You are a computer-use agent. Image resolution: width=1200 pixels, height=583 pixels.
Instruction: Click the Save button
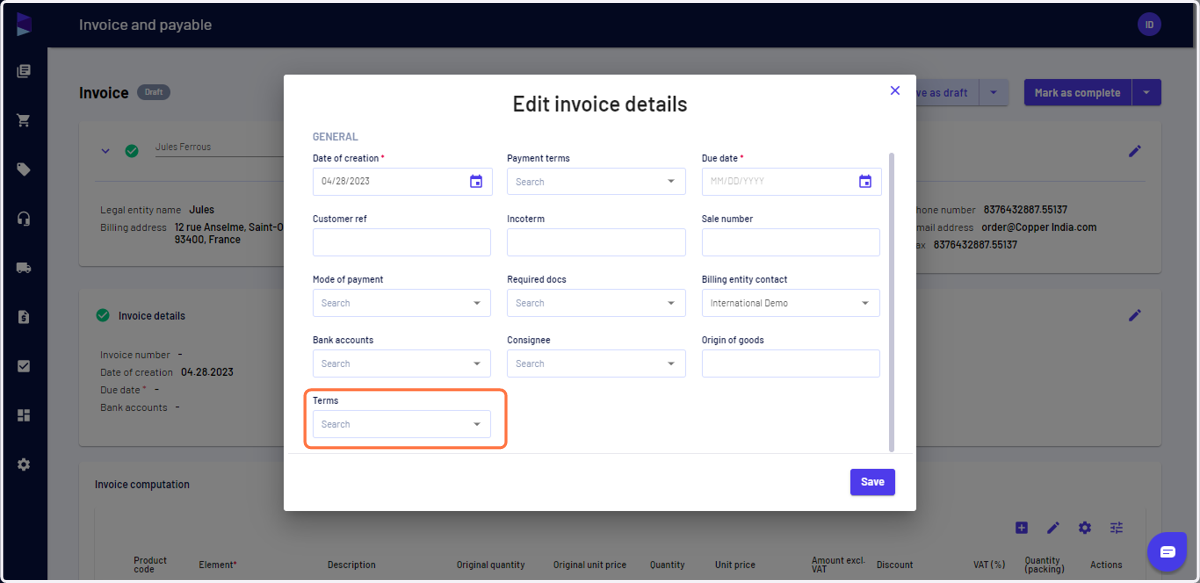click(x=873, y=482)
